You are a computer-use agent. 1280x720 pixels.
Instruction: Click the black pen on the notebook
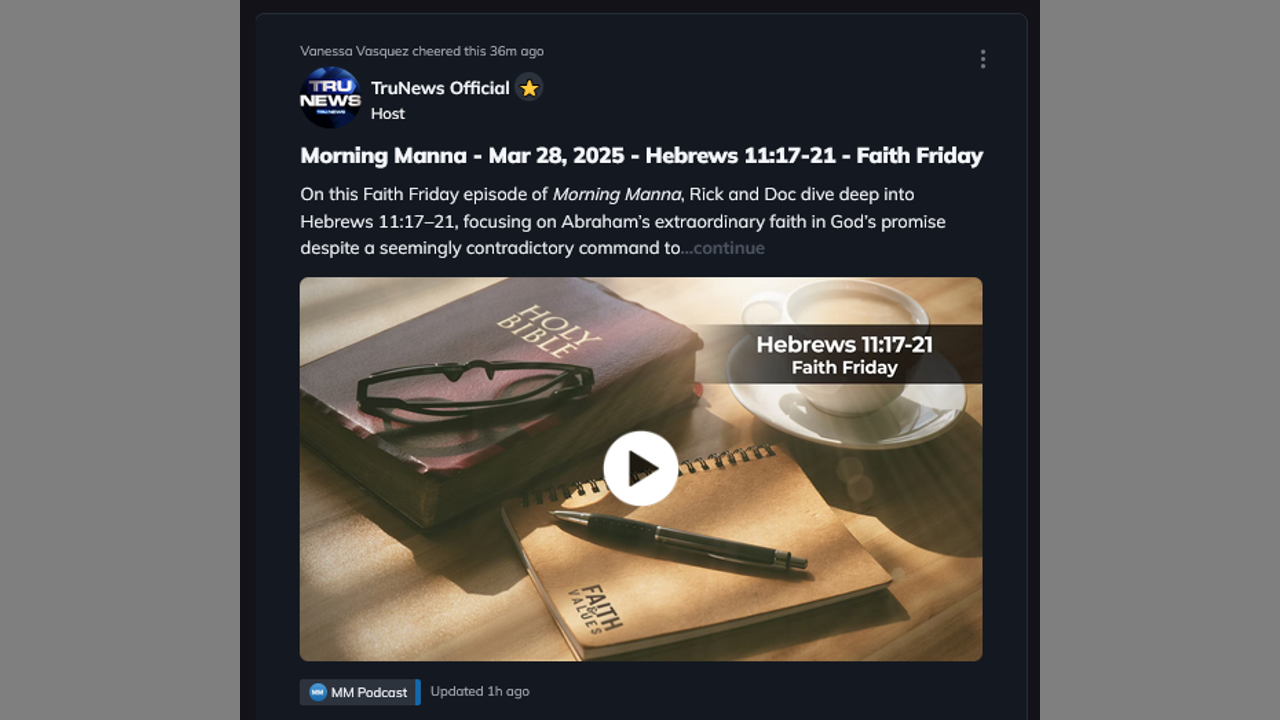point(678,539)
